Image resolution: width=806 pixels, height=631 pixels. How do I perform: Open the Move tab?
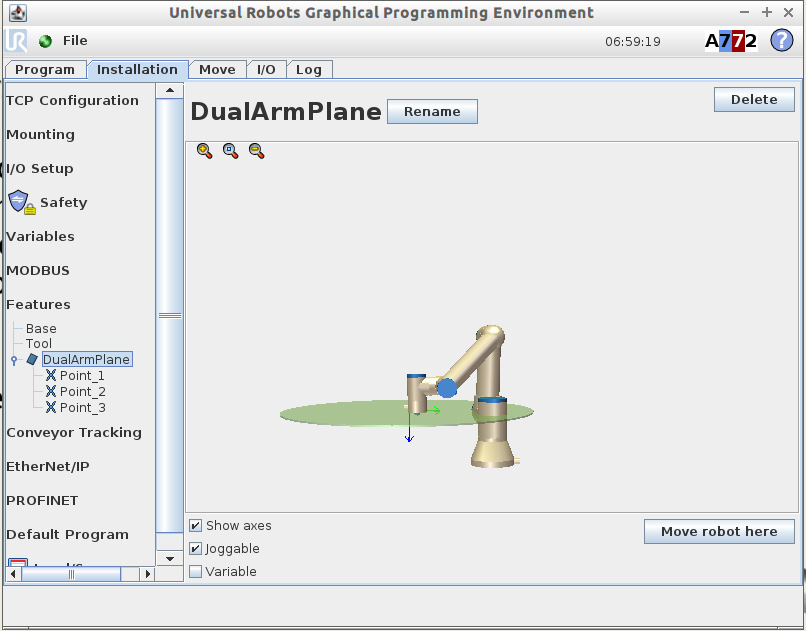[x=217, y=69]
